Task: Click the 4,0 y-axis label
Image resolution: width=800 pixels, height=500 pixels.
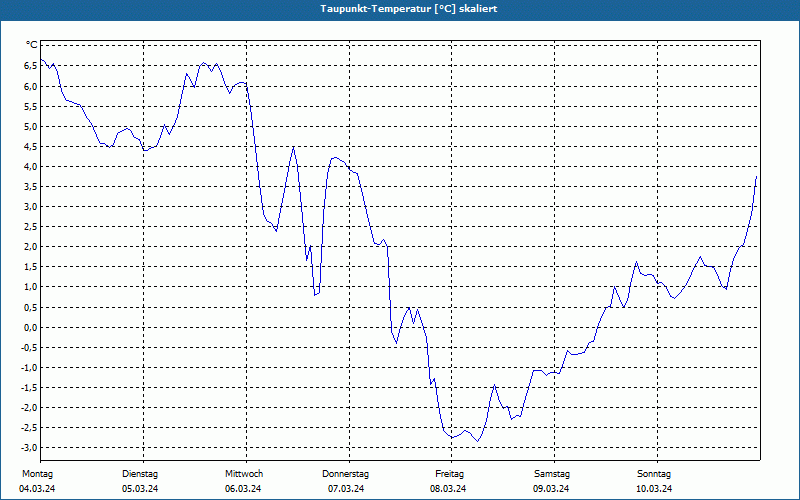Action: coord(31,166)
